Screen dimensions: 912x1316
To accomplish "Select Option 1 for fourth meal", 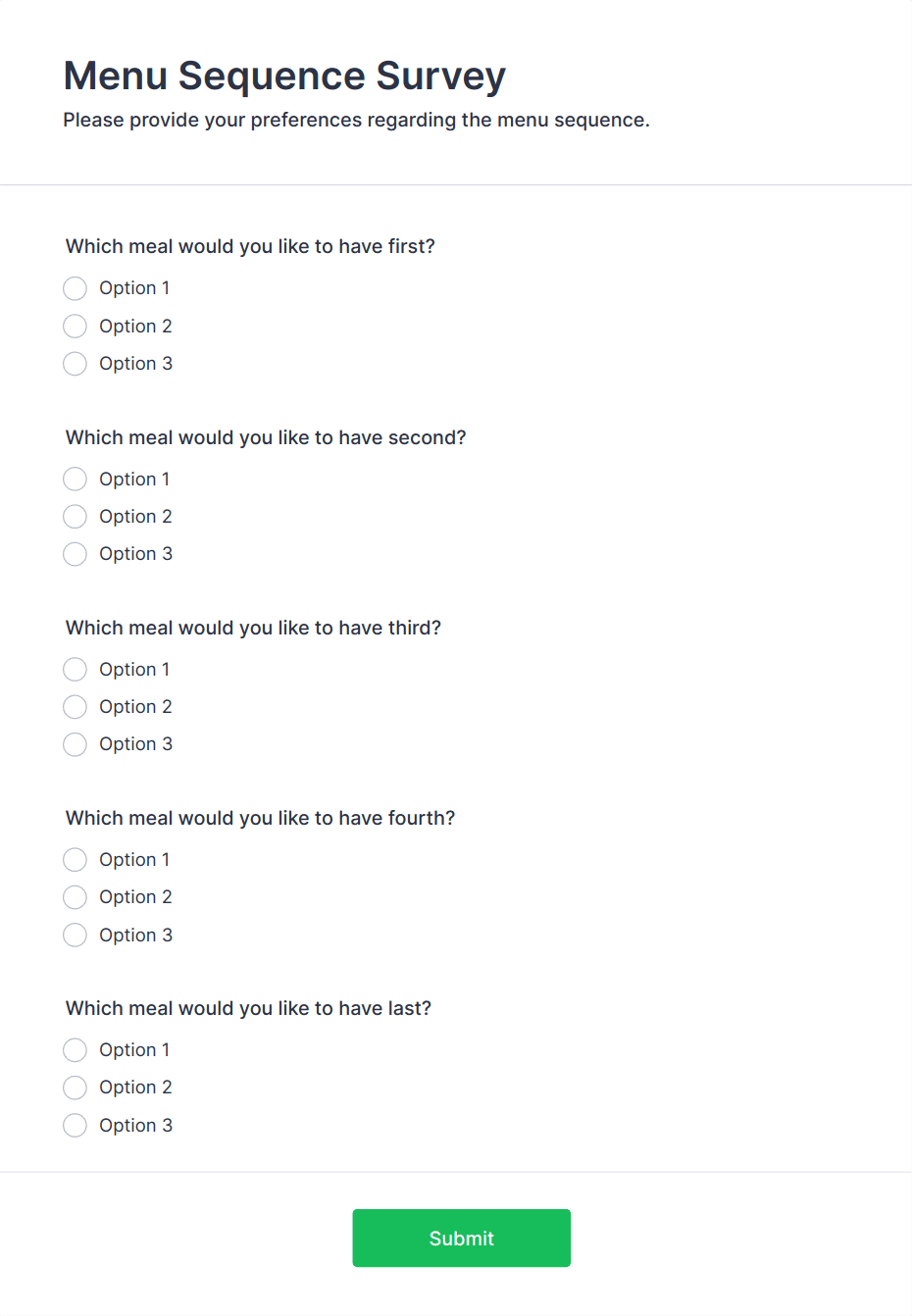I will (76, 860).
